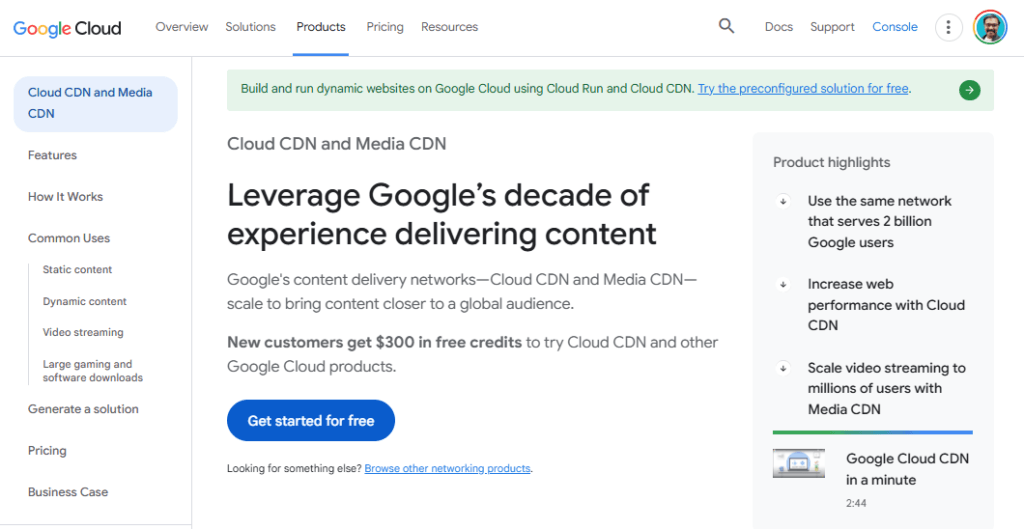Click 'Get started for free' button
Viewport: 1024px width, 529px height.
311,421
